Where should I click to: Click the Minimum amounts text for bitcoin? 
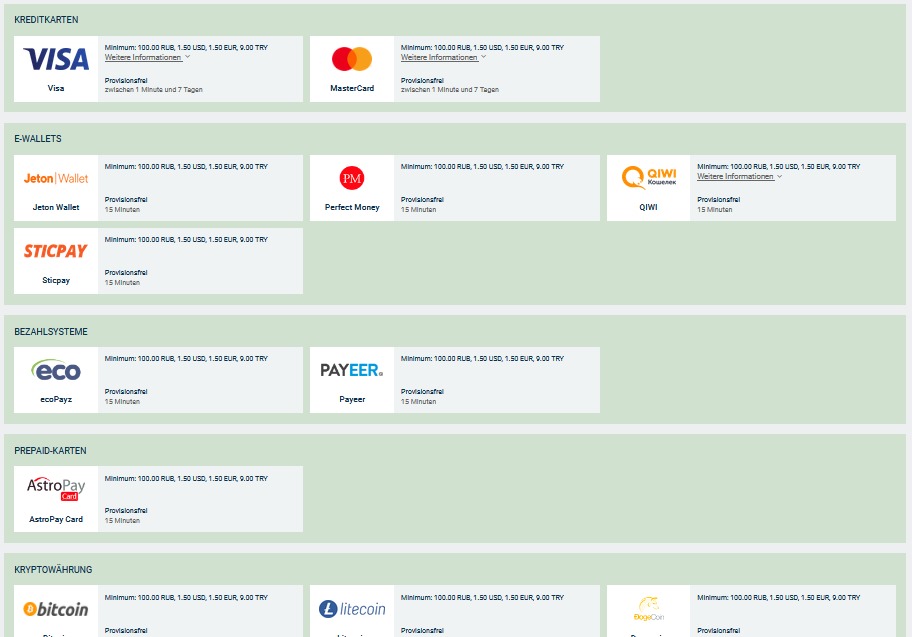click(186, 597)
